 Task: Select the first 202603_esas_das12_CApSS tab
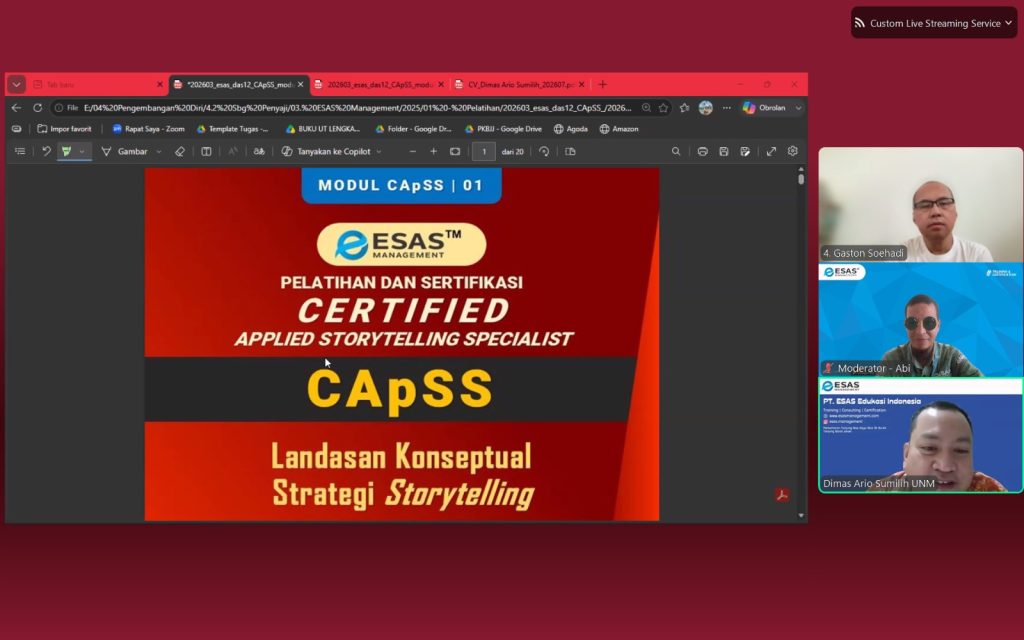point(238,84)
